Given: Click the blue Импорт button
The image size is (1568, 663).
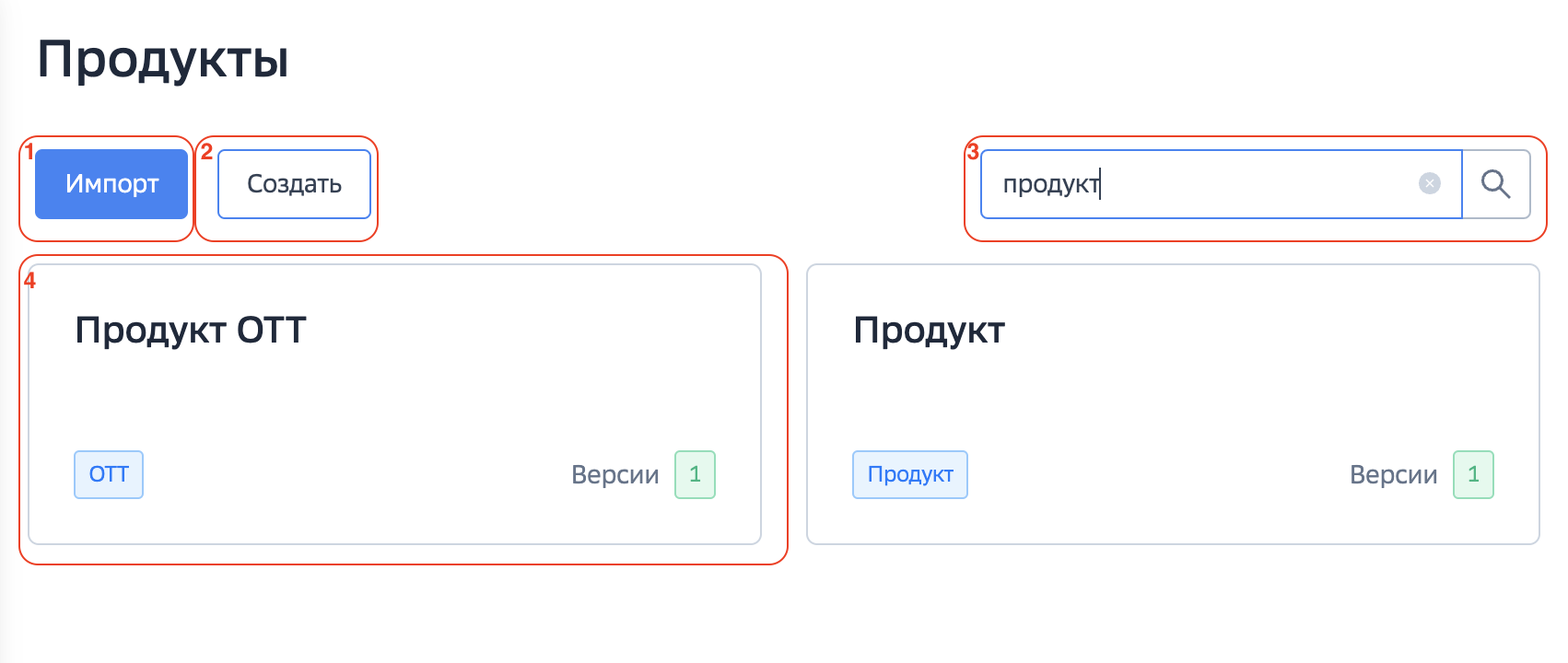Looking at the screenshot, I should (110, 184).
